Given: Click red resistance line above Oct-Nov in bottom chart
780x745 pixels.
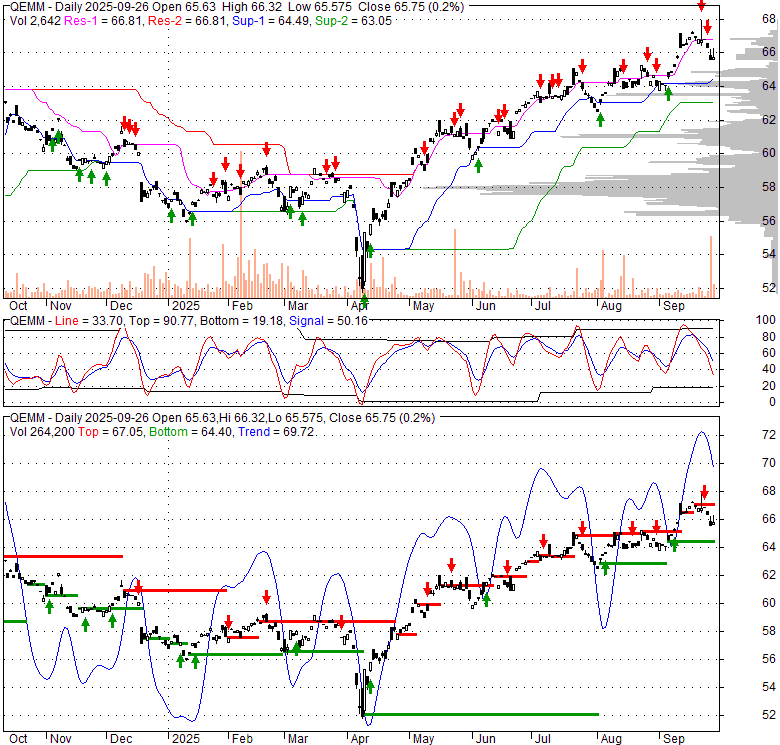Looking at the screenshot, I should point(63,556).
